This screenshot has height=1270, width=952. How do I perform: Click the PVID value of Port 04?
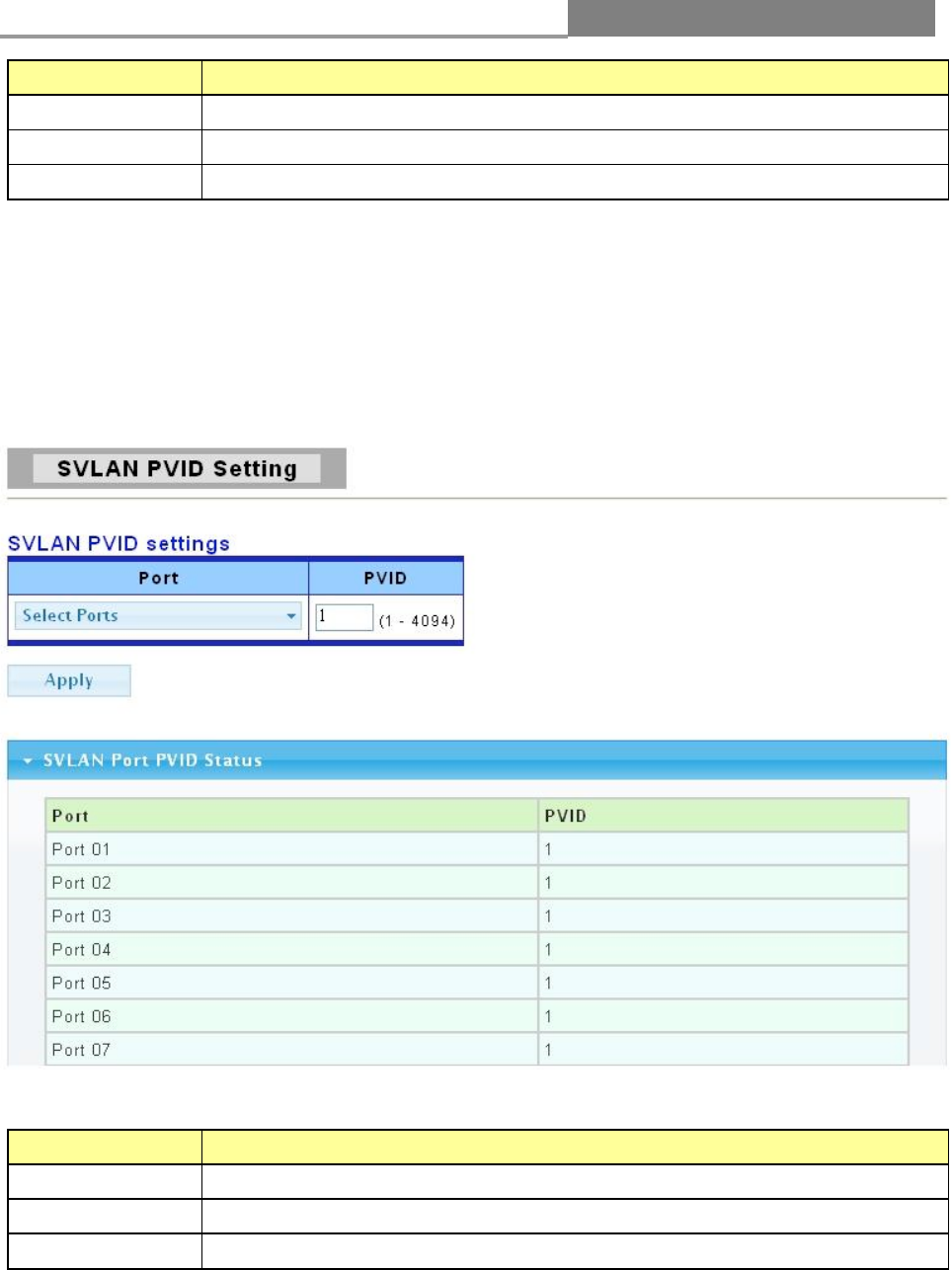point(548,950)
